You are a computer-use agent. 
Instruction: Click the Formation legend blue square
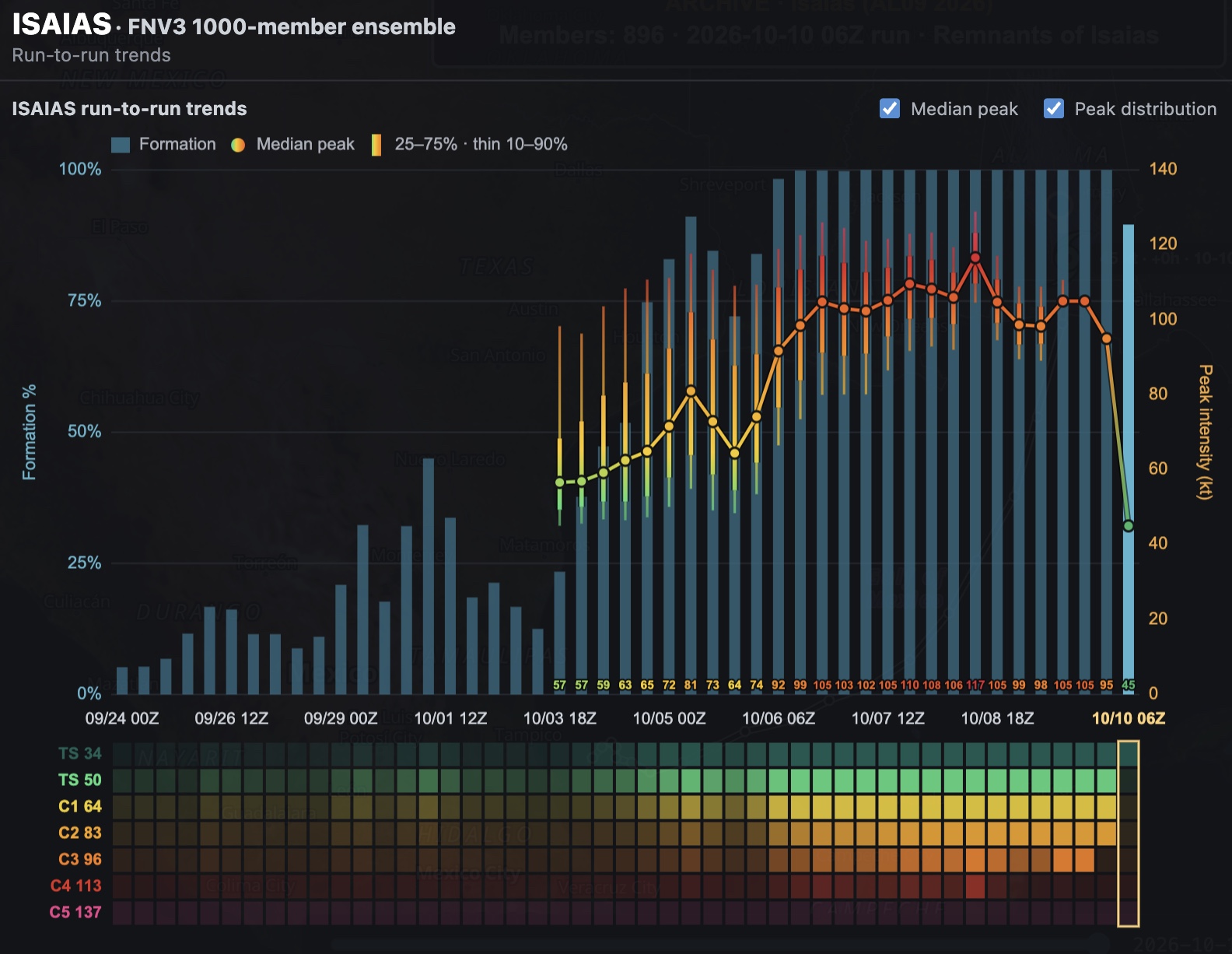(121, 145)
